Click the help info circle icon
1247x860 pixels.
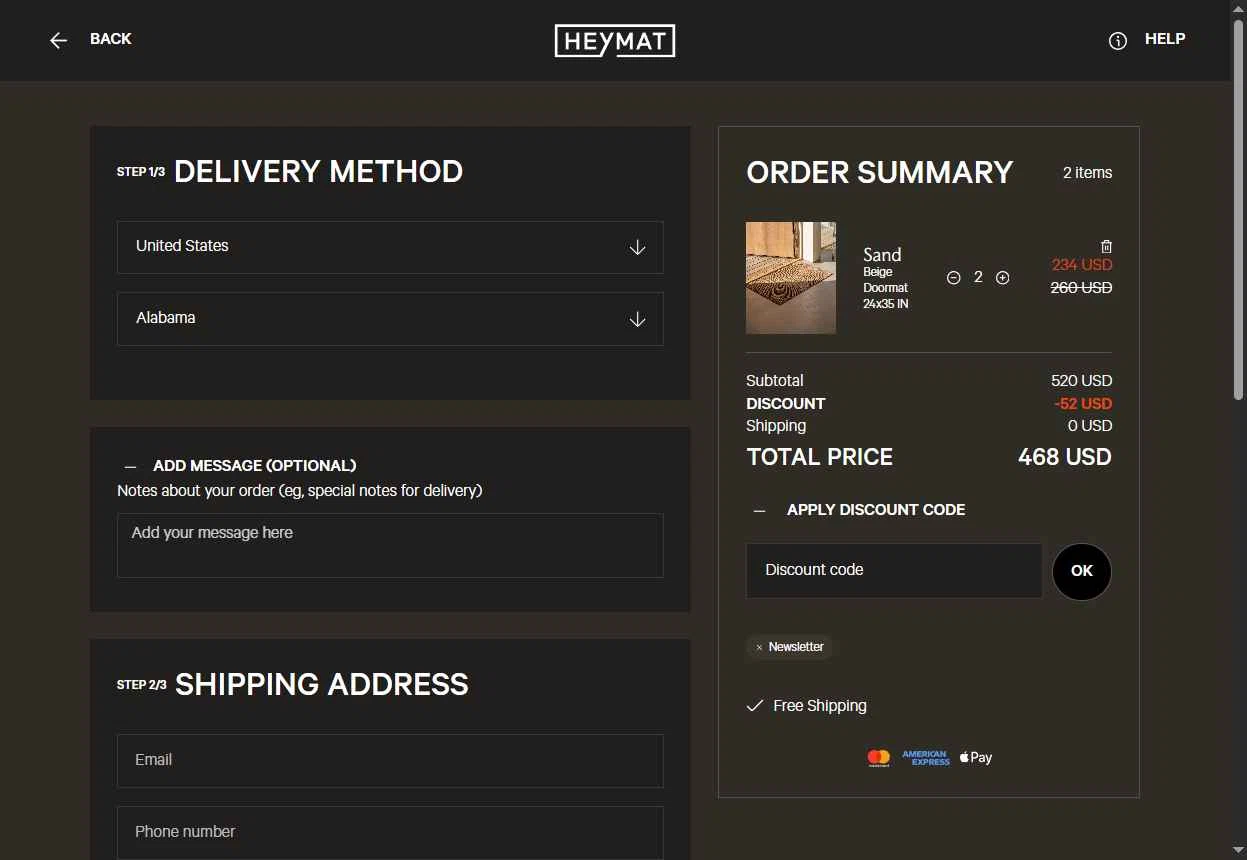pyautogui.click(x=1118, y=41)
